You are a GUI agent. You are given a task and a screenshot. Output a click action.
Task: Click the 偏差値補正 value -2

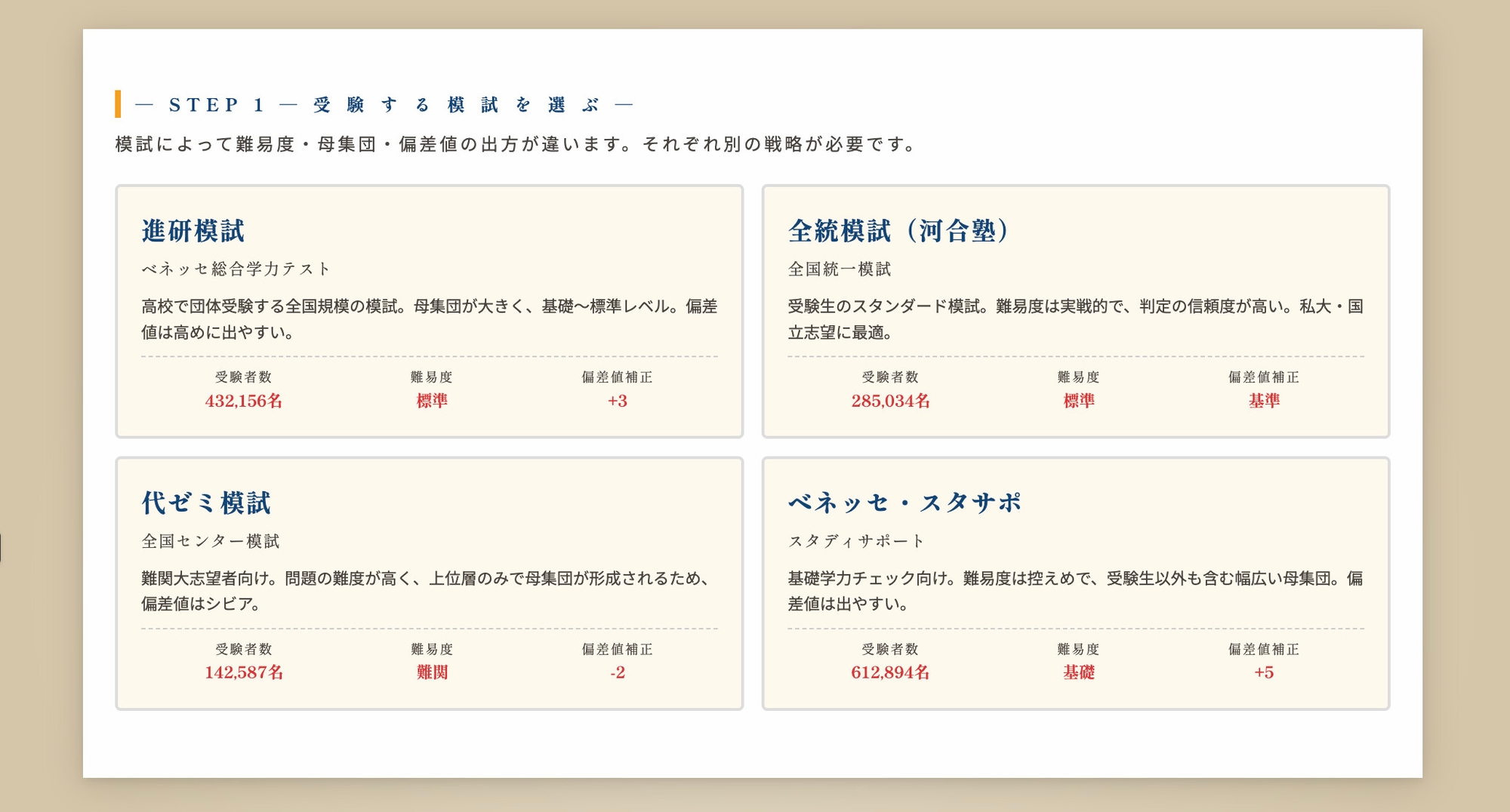[x=617, y=672]
